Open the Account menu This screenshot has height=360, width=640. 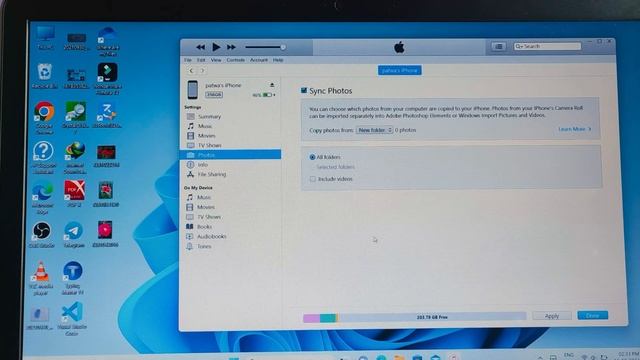point(259,60)
